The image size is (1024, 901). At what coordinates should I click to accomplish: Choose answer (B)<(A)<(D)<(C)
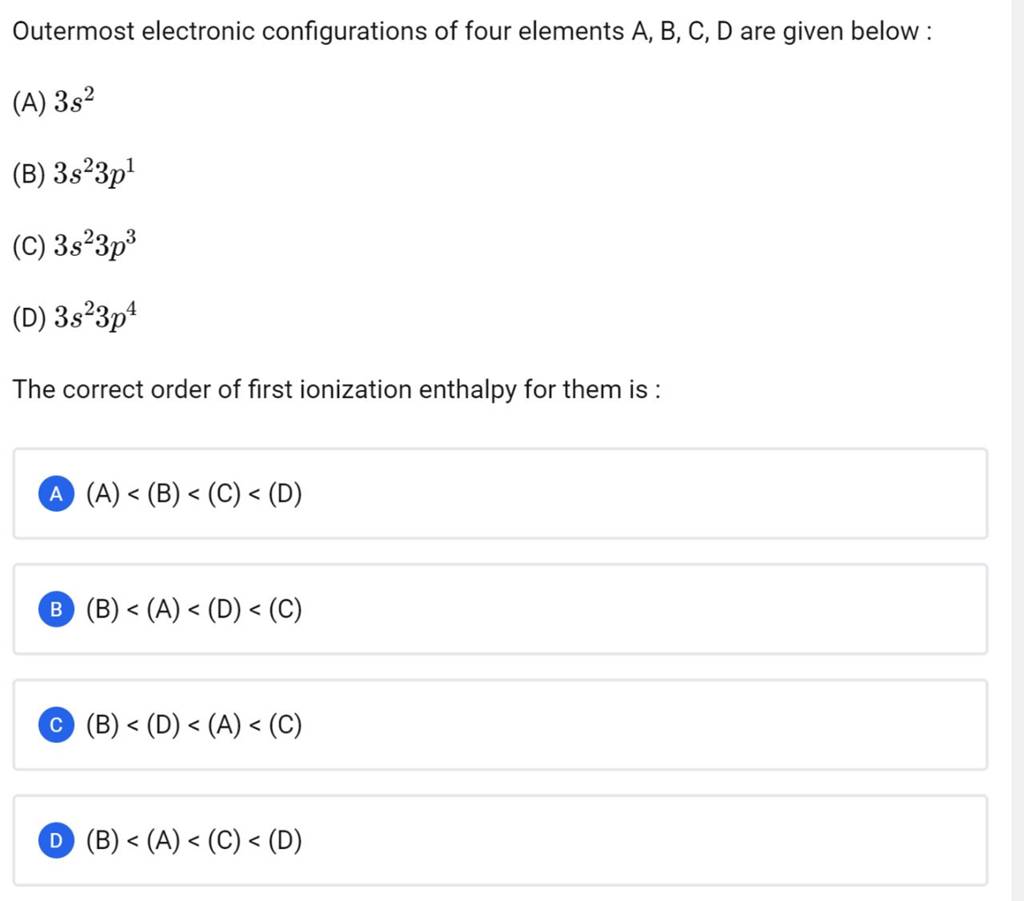(x=196, y=609)
